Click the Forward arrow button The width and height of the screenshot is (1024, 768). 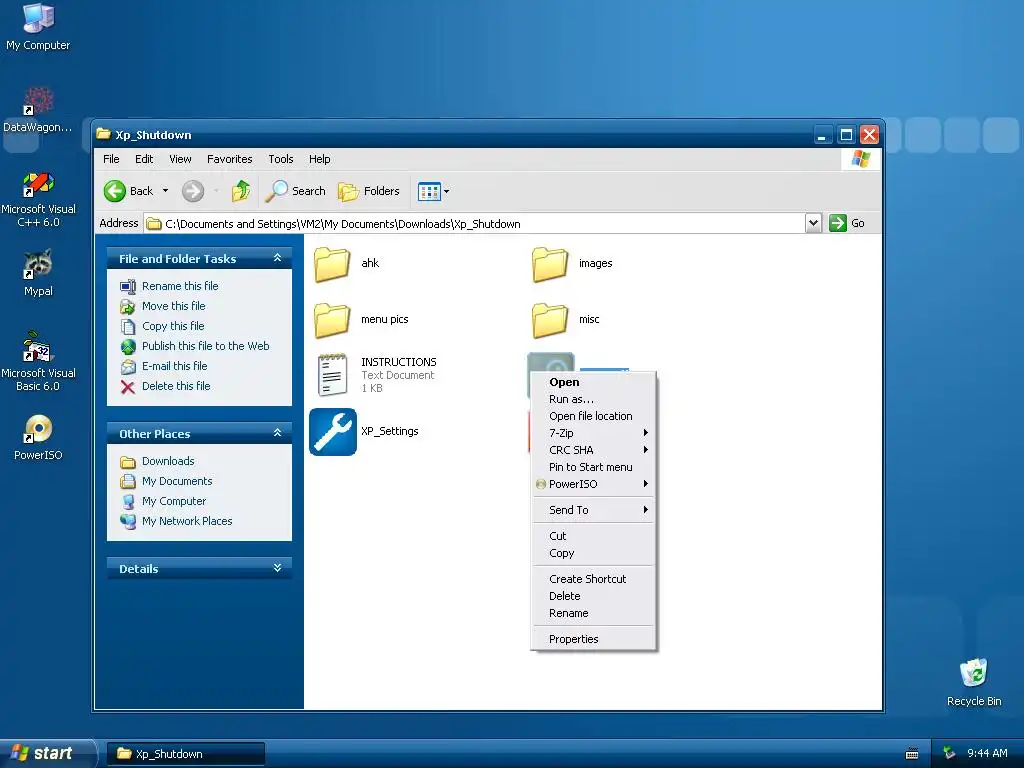click(x=193, y=191)
